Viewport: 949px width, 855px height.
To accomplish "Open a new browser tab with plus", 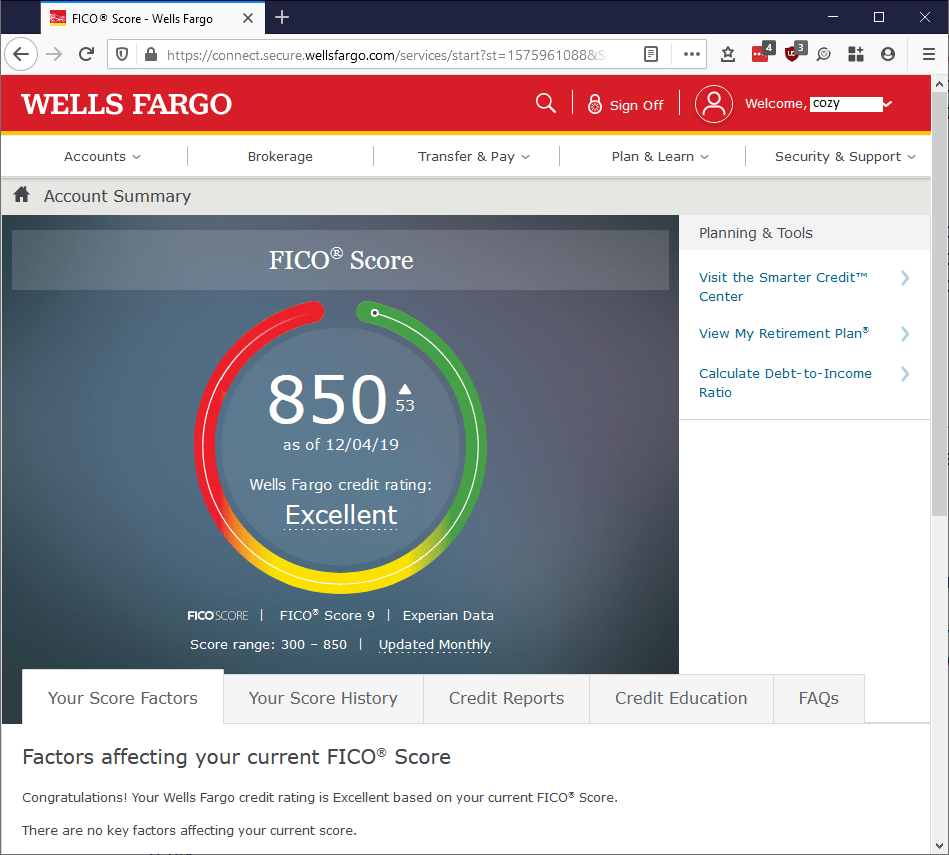I will pyautogui.click(x=282, y=18).
